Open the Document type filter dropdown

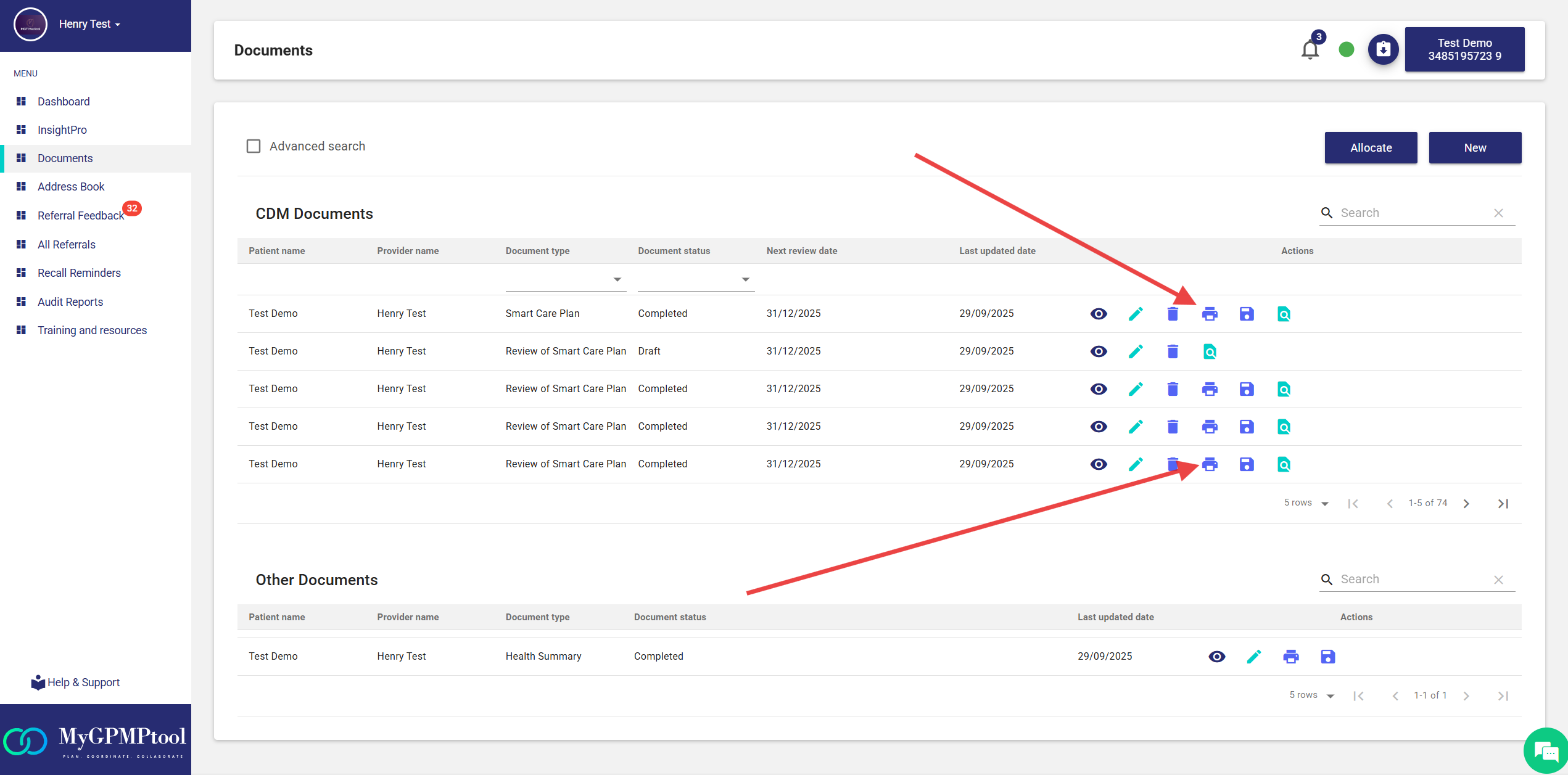[x=565, y=280]
